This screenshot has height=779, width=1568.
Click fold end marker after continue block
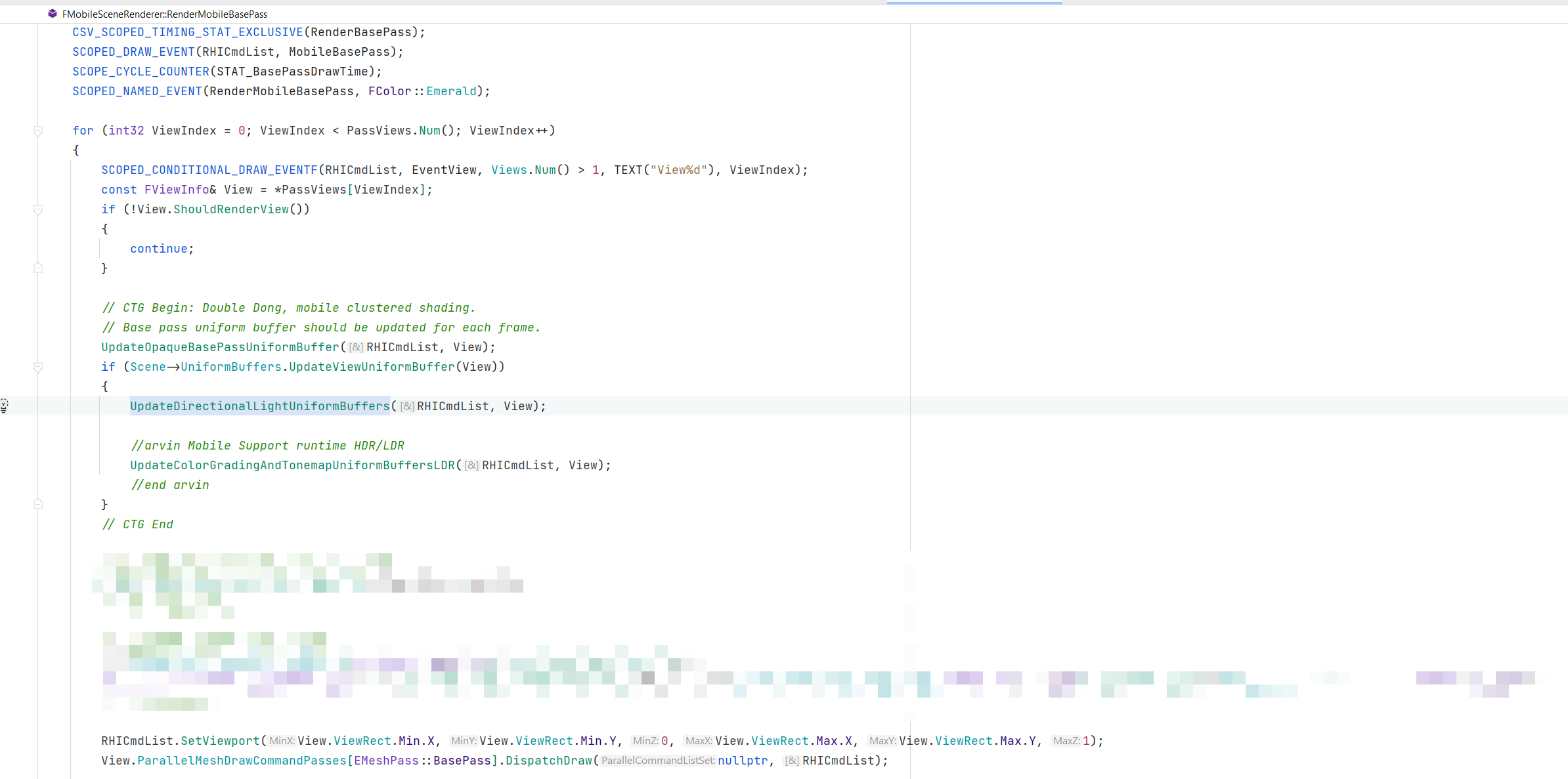coord(38,268)
